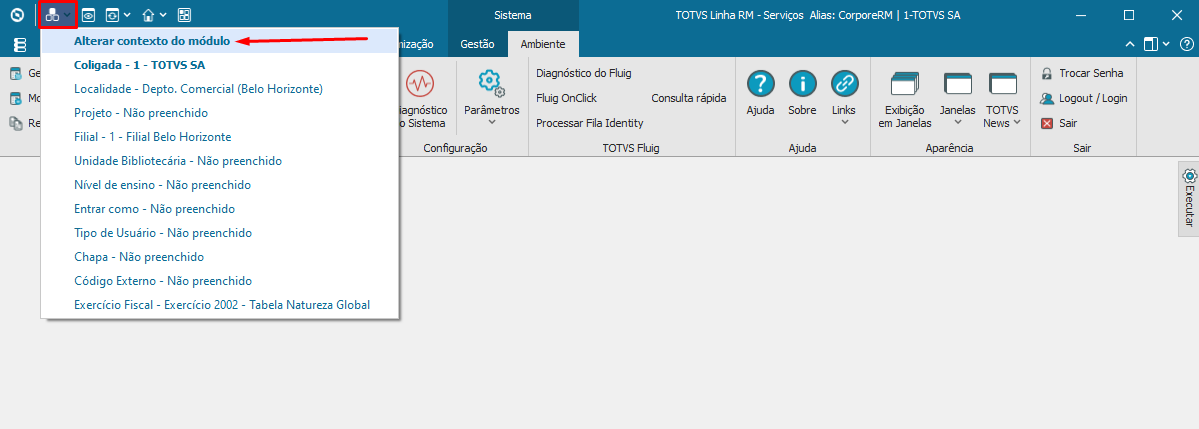The width and height of the screenshot is (1199, 429).
Task: Switch to the Ambiente ribbon tab
Action: coord(543,44)
